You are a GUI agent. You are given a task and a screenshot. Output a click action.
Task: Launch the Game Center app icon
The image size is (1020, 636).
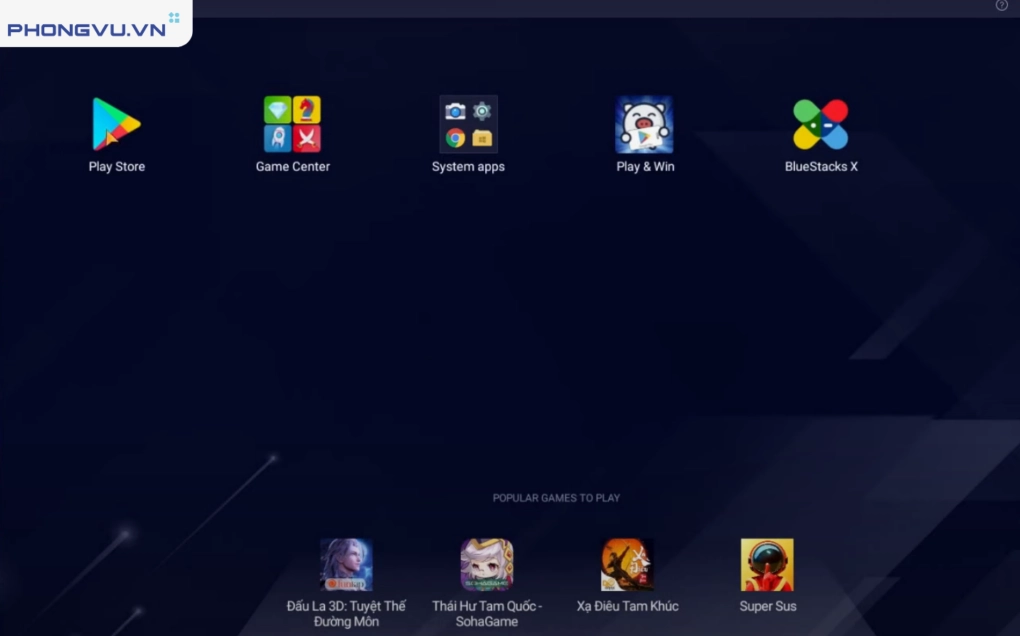[292, 124]
